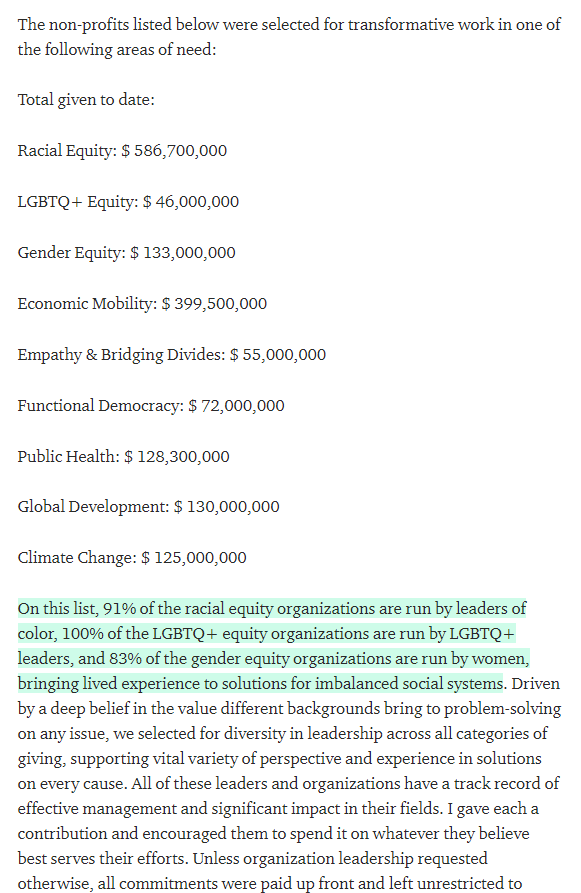Click the Global Development $130,000,000 line
The width and height of the screenshot is (581, 893).
[x=149, y=507]
